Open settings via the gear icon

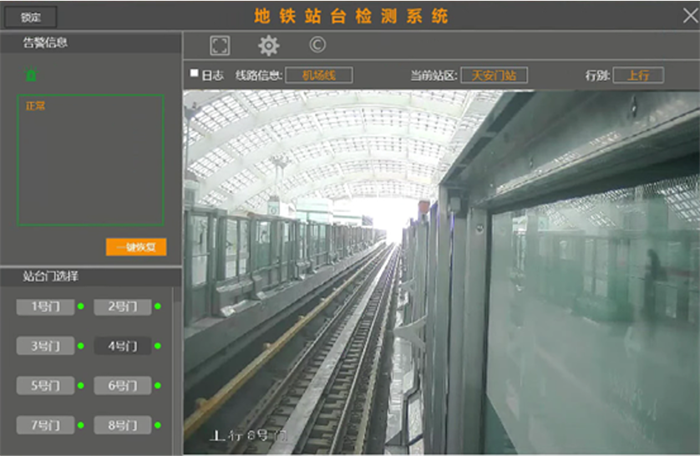pos(269,45)
